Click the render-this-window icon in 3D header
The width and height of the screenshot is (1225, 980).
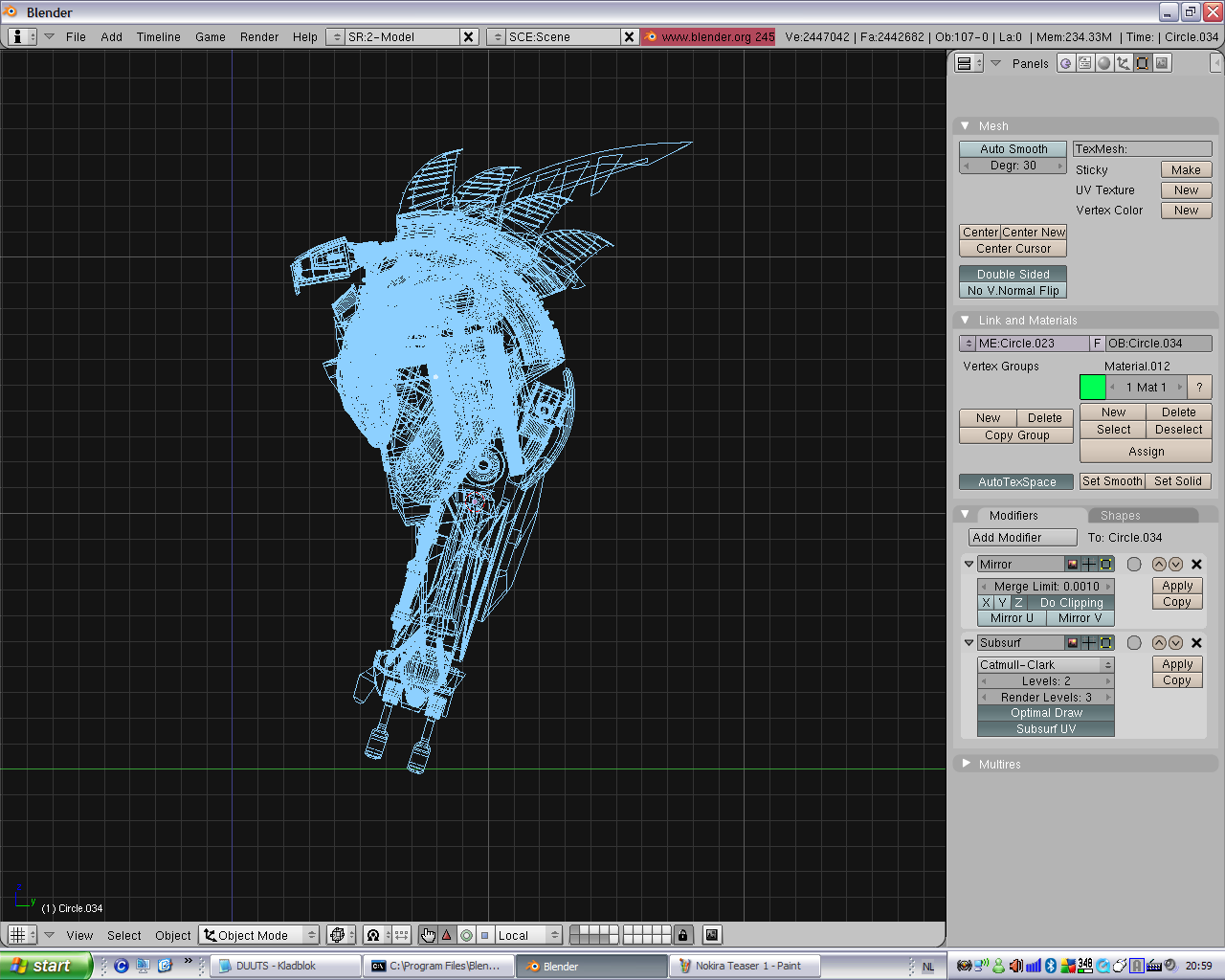pyautogui.click(x=712, y=935)
